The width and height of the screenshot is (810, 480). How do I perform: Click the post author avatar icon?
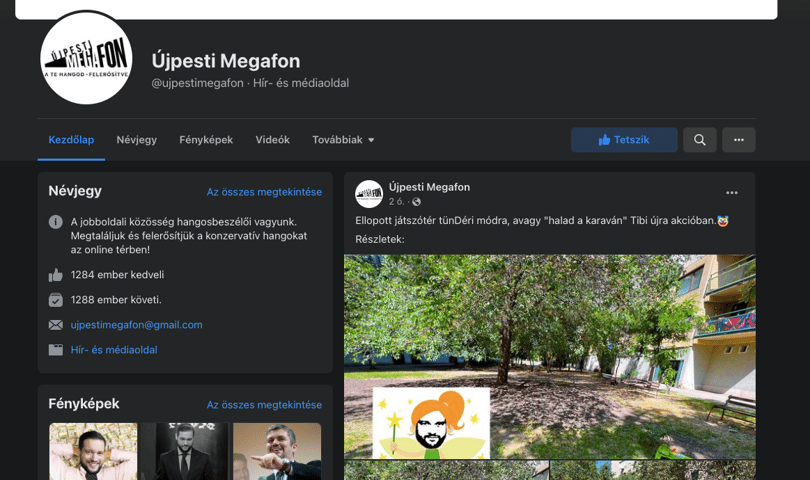point(369,194)
